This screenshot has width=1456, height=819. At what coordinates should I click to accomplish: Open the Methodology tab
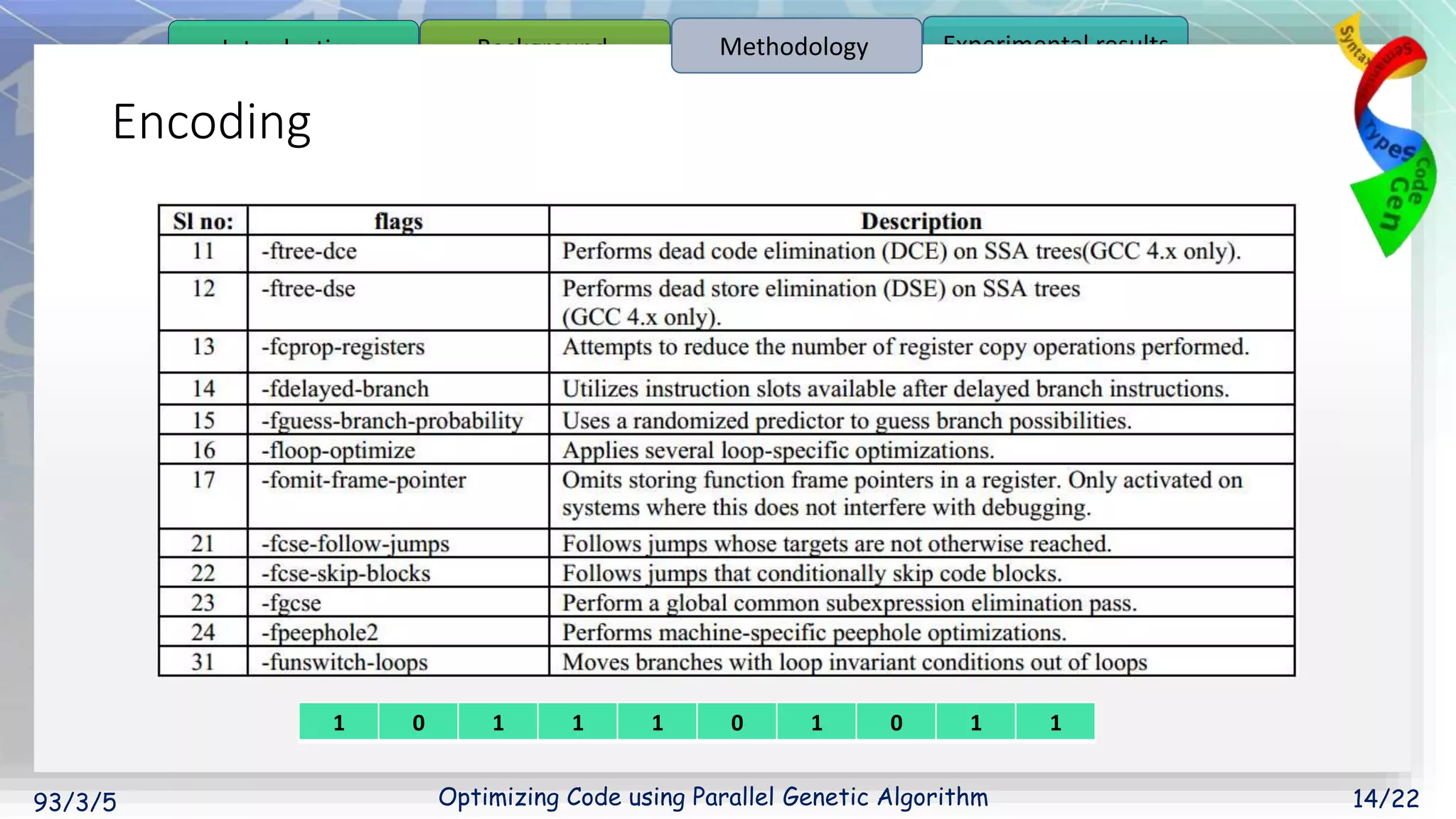pos(796,46)
